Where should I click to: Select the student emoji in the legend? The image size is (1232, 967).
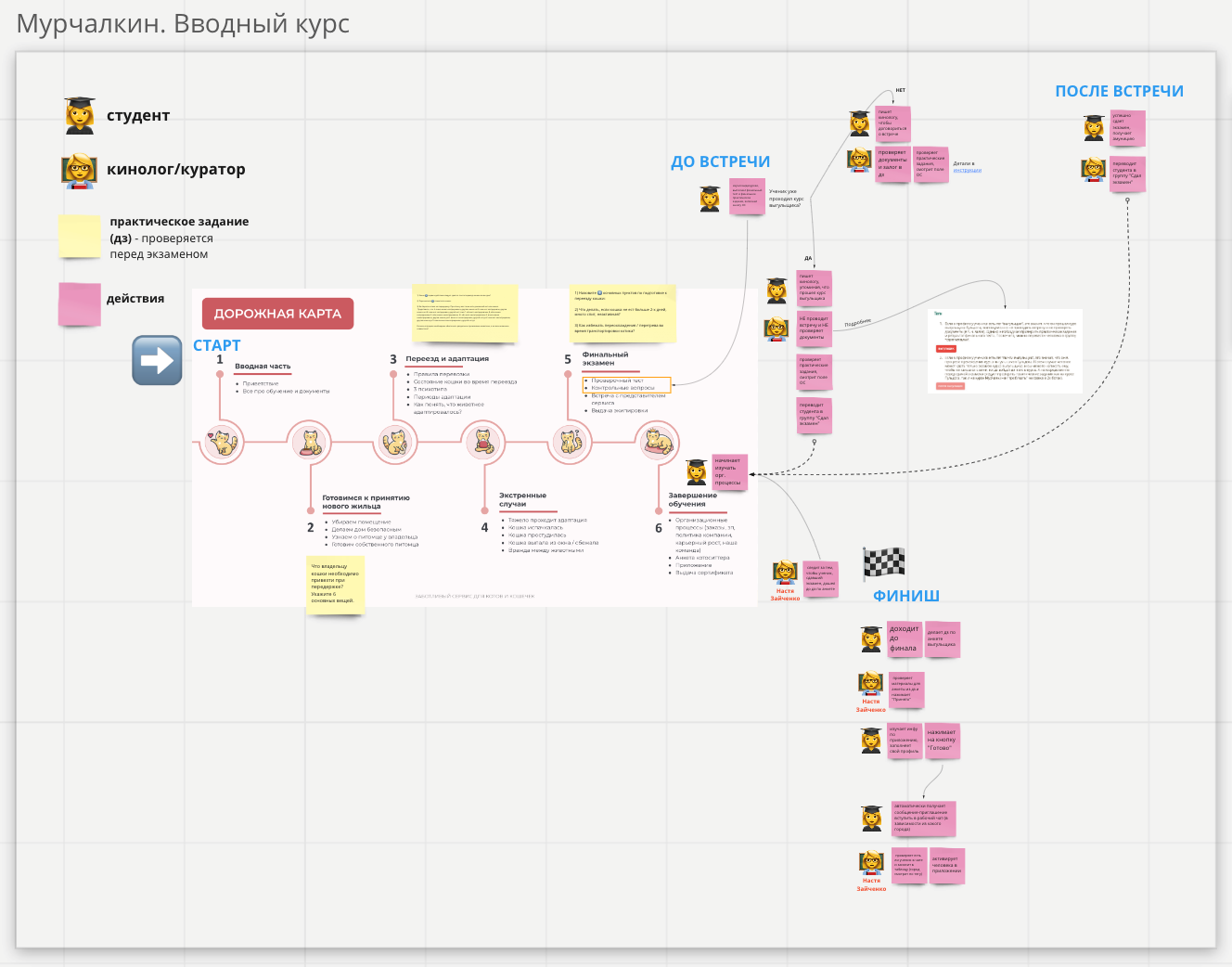(x=80, y=115)
